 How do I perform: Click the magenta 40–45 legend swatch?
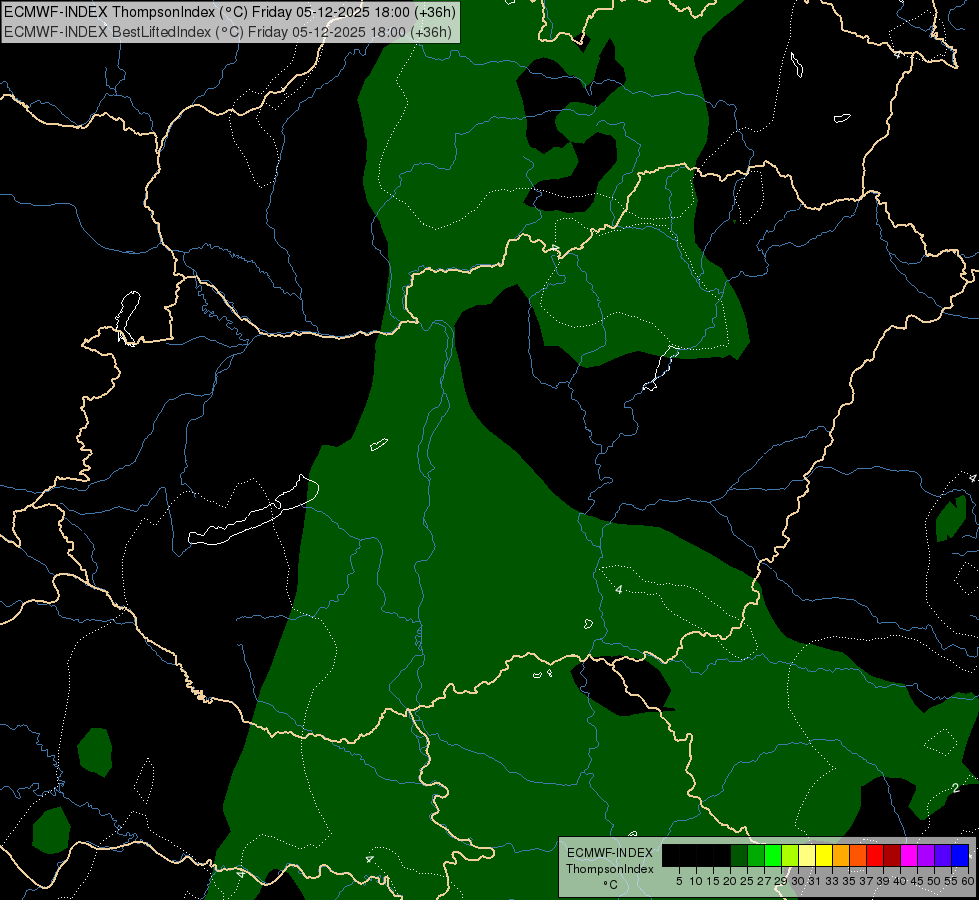pyautogui.click(x=909, y=855)
